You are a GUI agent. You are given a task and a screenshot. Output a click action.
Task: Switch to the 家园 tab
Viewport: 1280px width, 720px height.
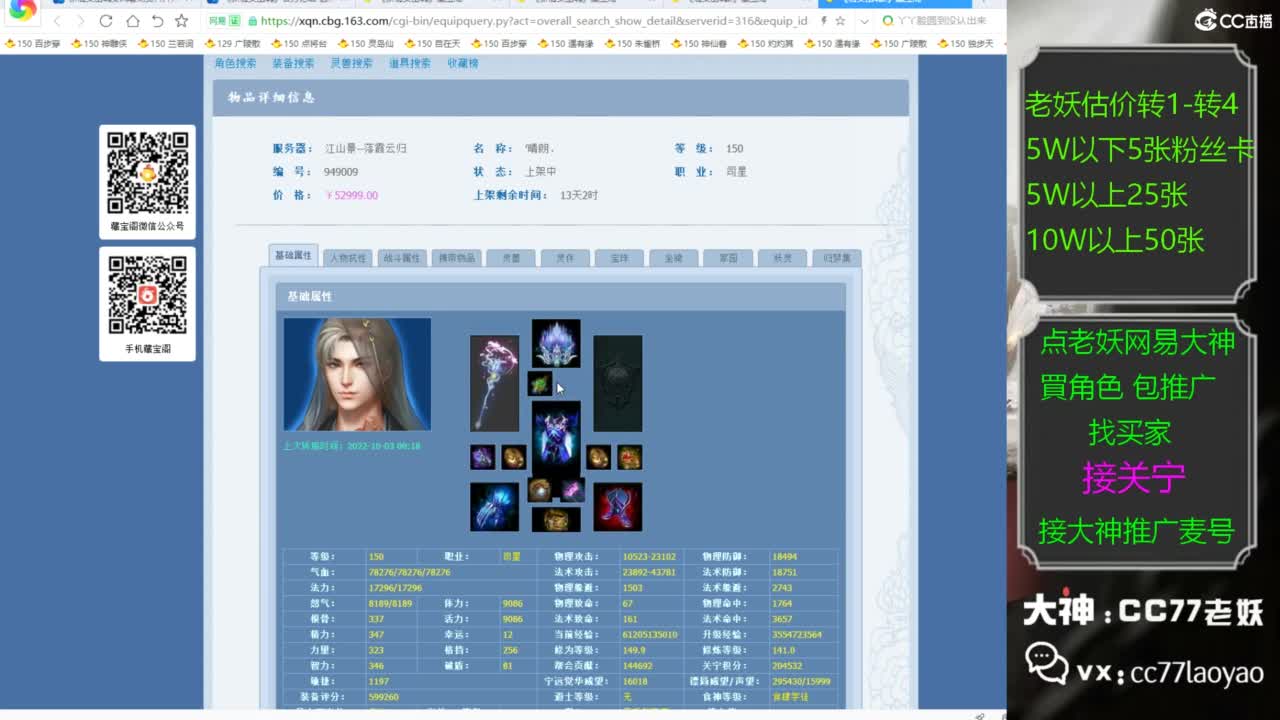pos(727,258)
